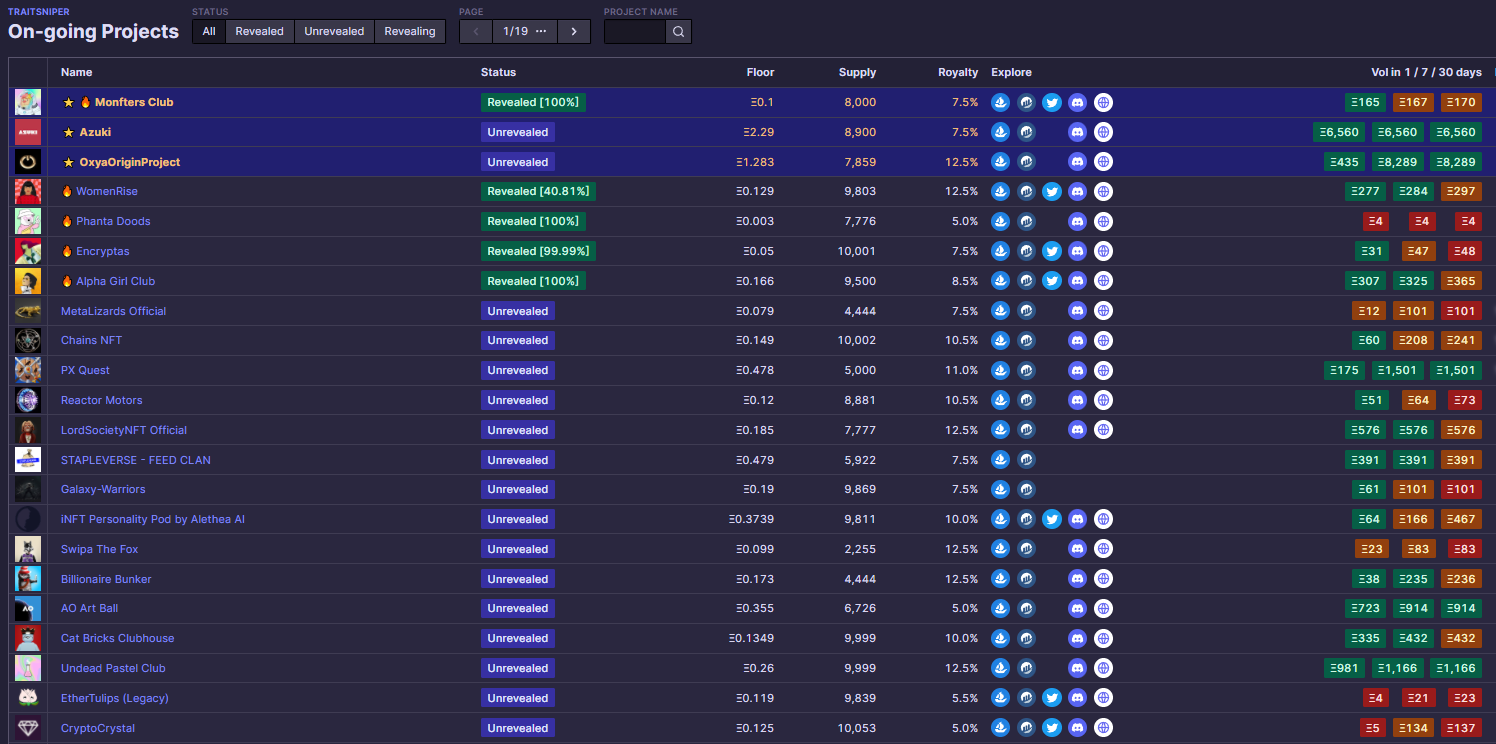
Task: Go to the next page arrow
Action: [x=574, y=31]
